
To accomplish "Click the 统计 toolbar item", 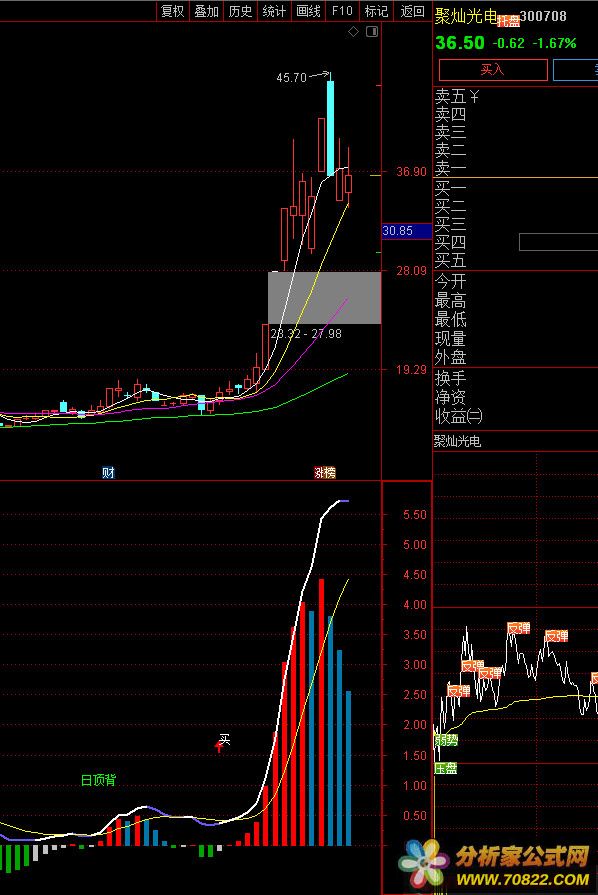I will pos(274,11).
